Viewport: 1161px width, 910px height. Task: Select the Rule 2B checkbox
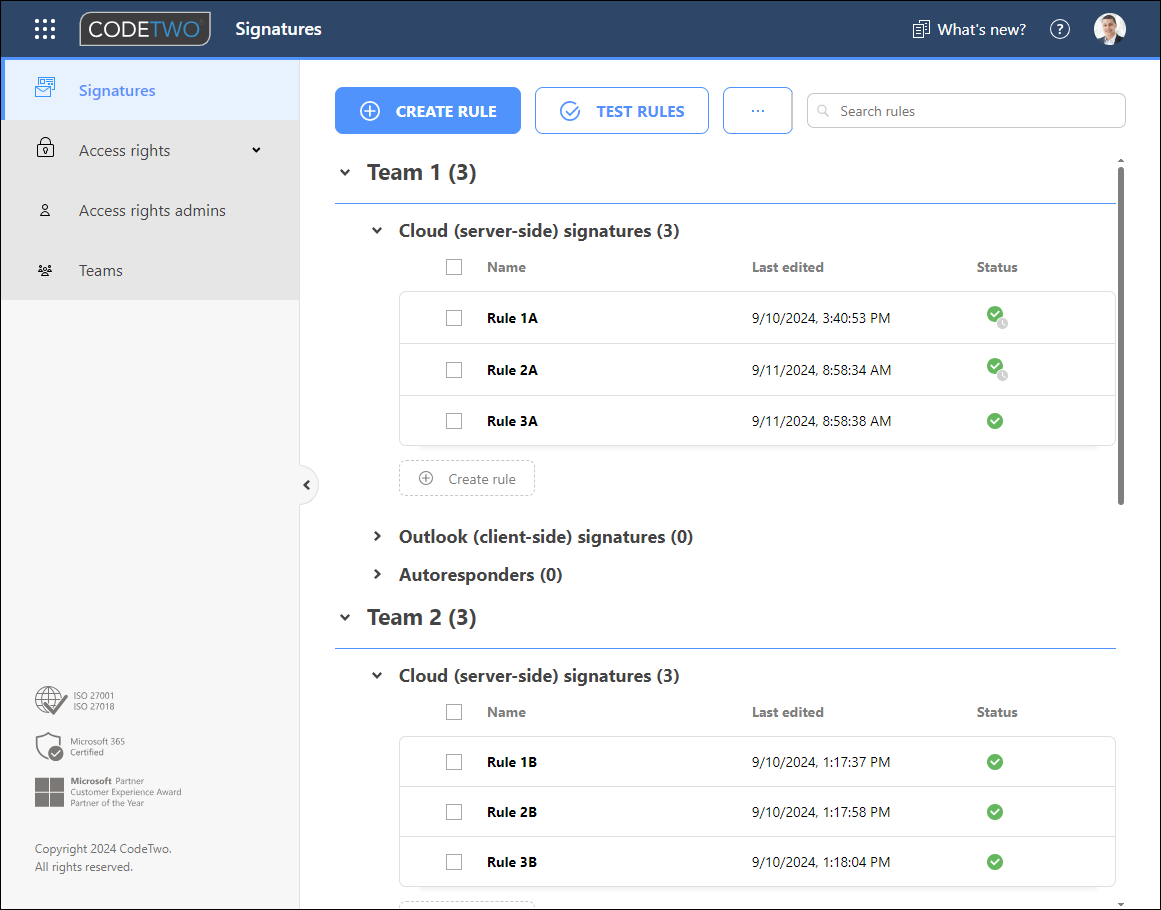(x=454, y=812)
